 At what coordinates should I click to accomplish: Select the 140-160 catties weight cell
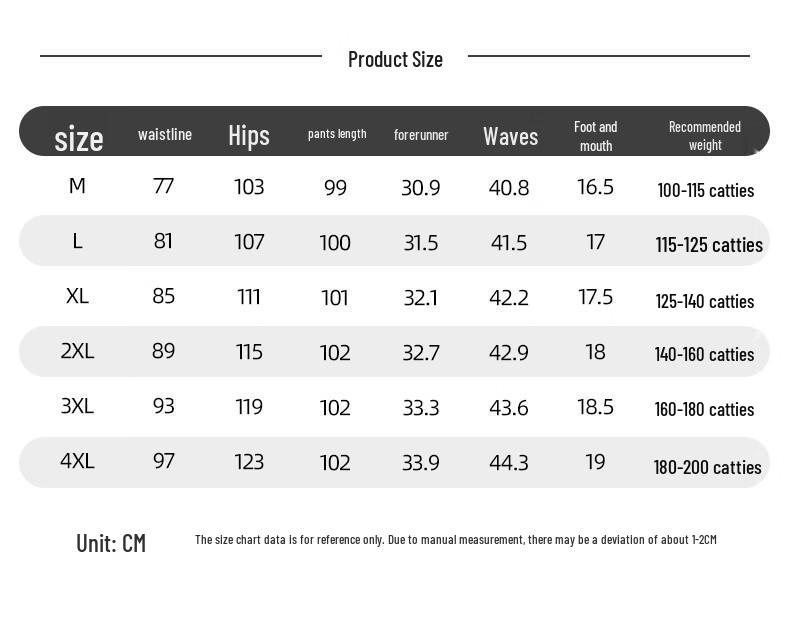704,354
